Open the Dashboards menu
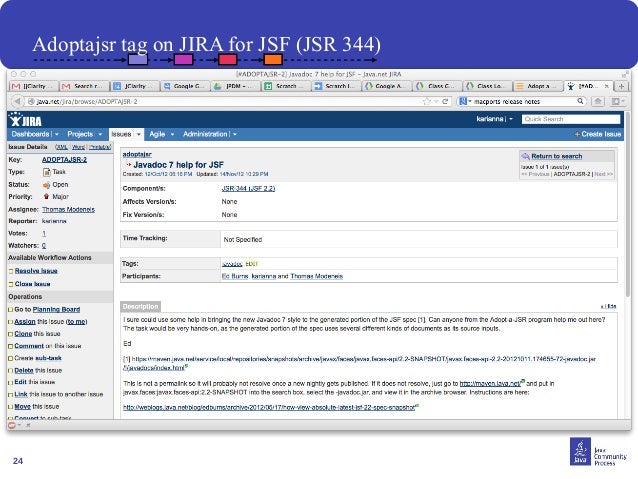638x479 pixels. pyautogui.click(x=31, y=134)
